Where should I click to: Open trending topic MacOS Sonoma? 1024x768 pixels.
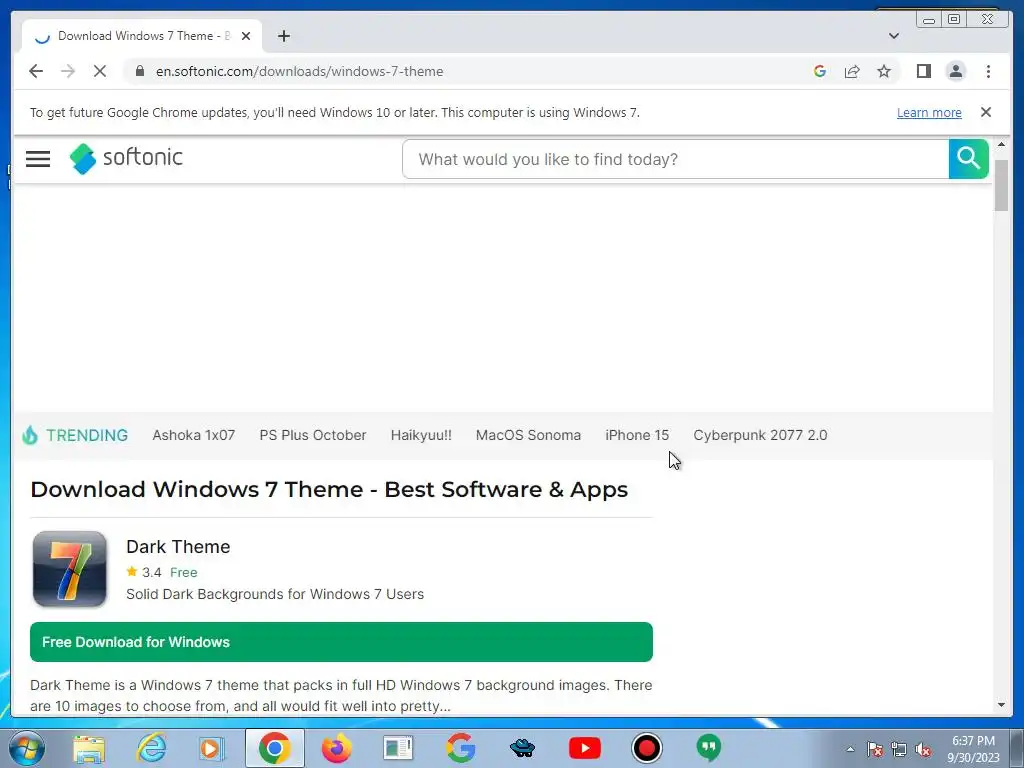click(x=528, y=435)
